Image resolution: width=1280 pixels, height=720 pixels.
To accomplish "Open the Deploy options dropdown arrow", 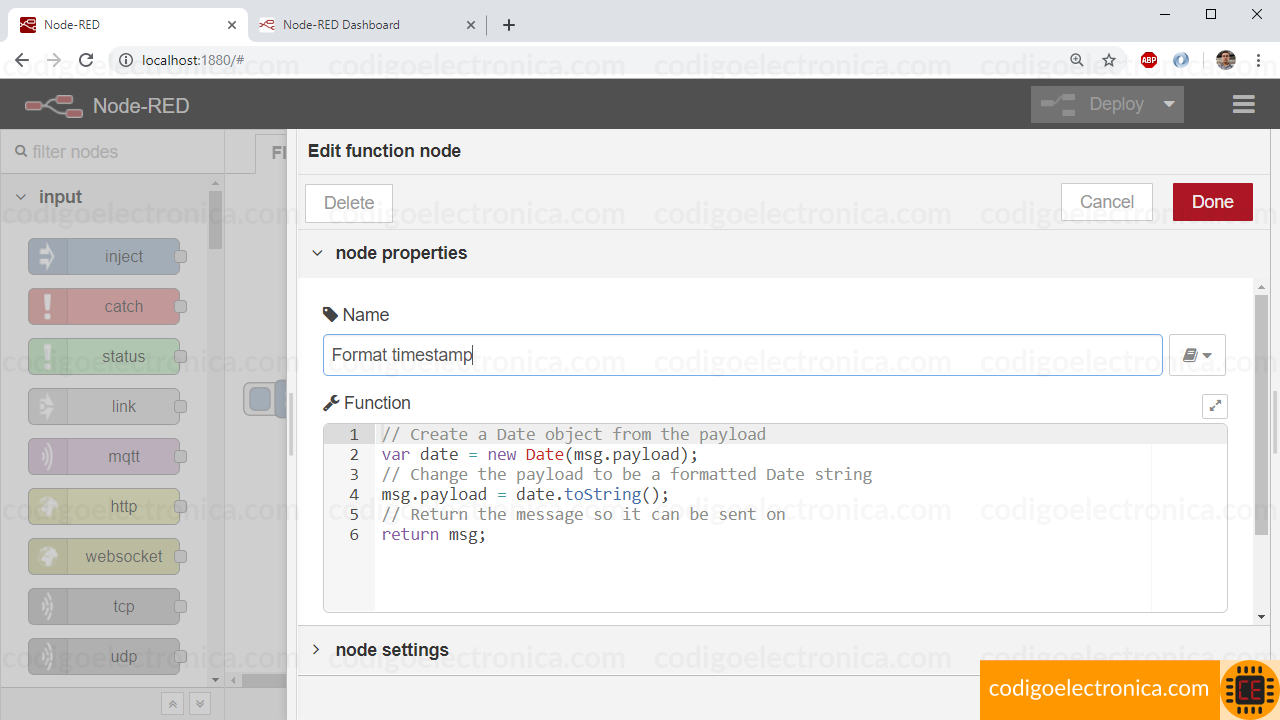I will click(1169, 104).
